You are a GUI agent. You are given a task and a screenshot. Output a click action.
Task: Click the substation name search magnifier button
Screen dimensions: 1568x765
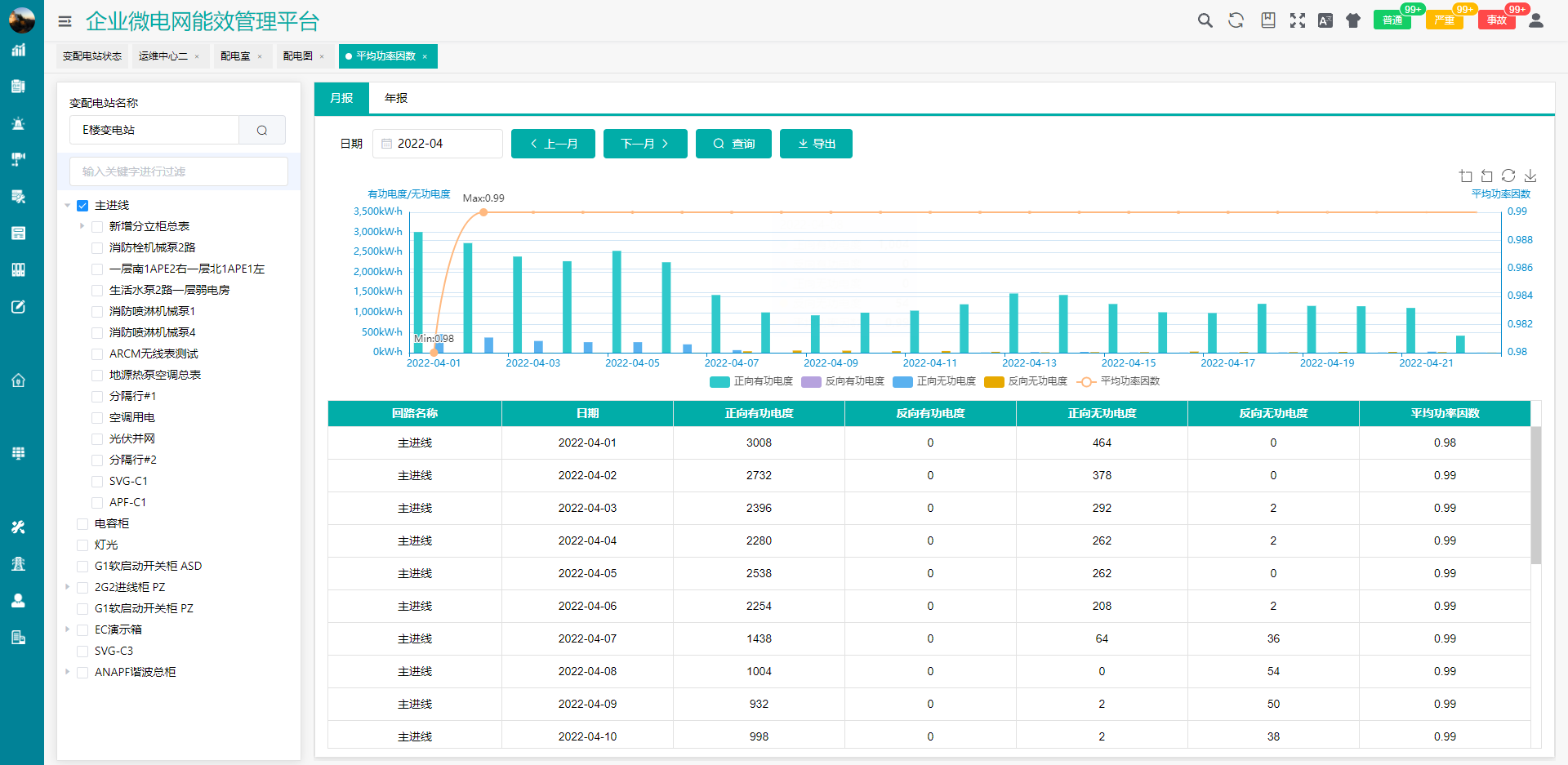[262, 130]
